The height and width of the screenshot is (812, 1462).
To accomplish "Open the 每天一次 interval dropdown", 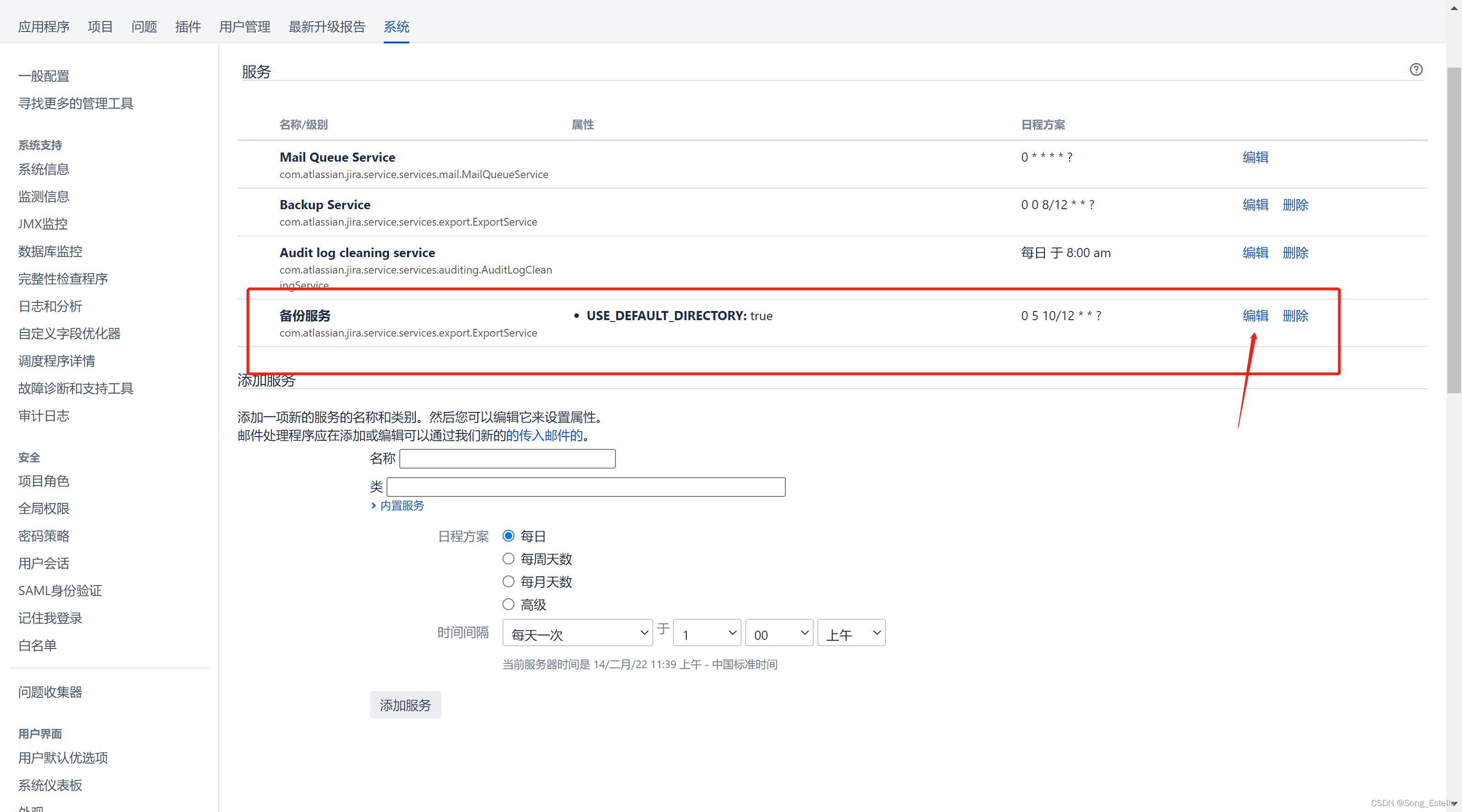I will [577, 633].
